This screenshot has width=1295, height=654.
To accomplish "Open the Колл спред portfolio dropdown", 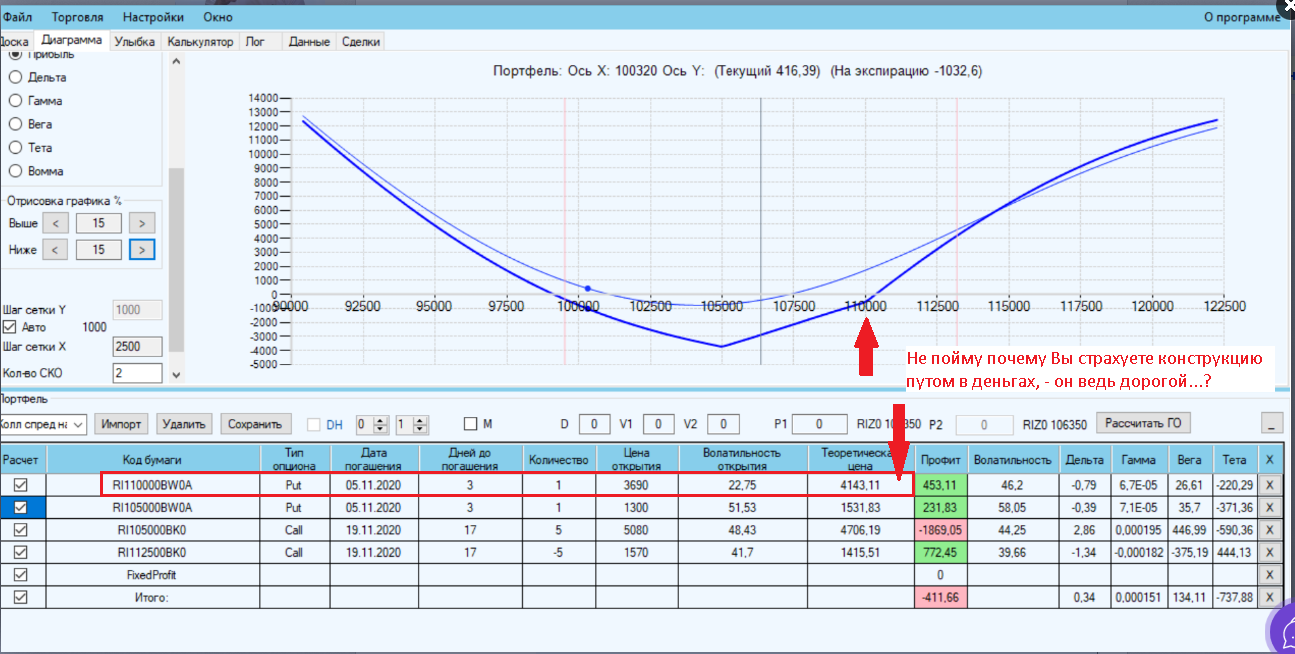I will tap(42, 424).
